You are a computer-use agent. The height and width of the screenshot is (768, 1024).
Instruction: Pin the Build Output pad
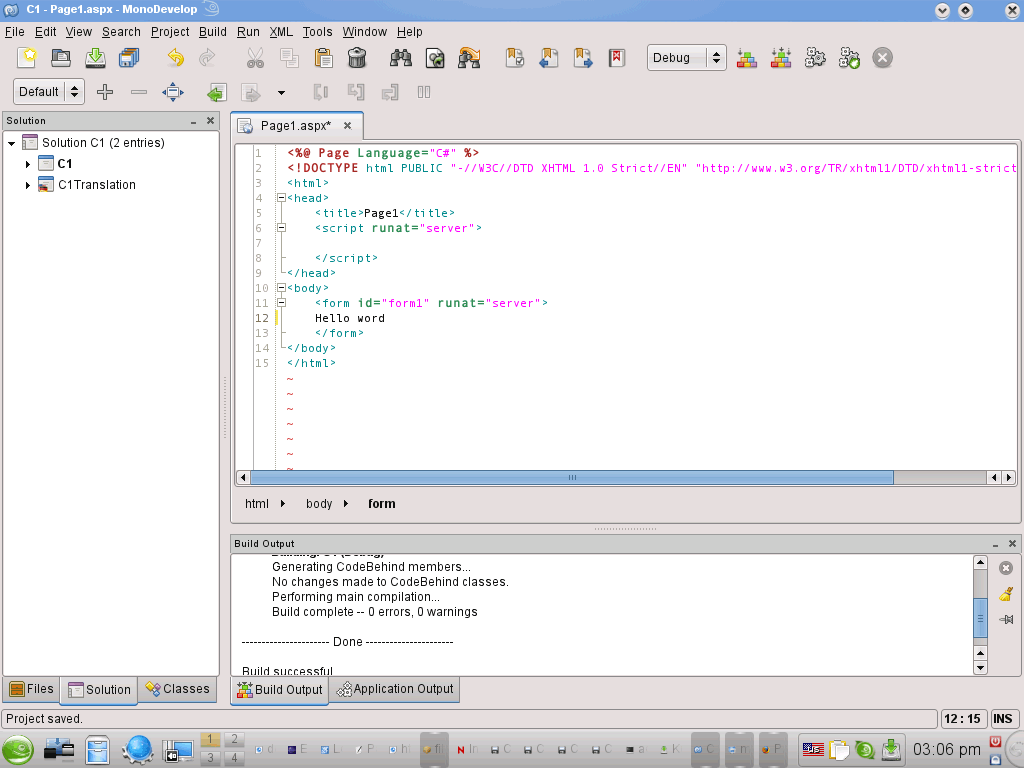tap(1006, 620)
